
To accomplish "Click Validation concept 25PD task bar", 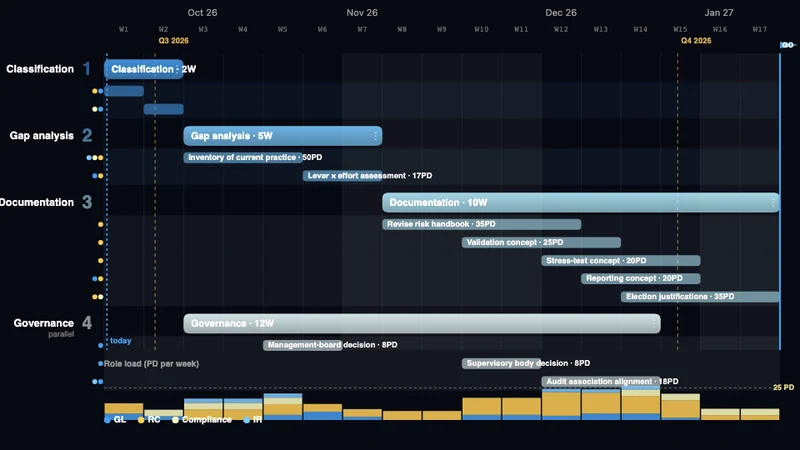I will [x=541, y=242].
